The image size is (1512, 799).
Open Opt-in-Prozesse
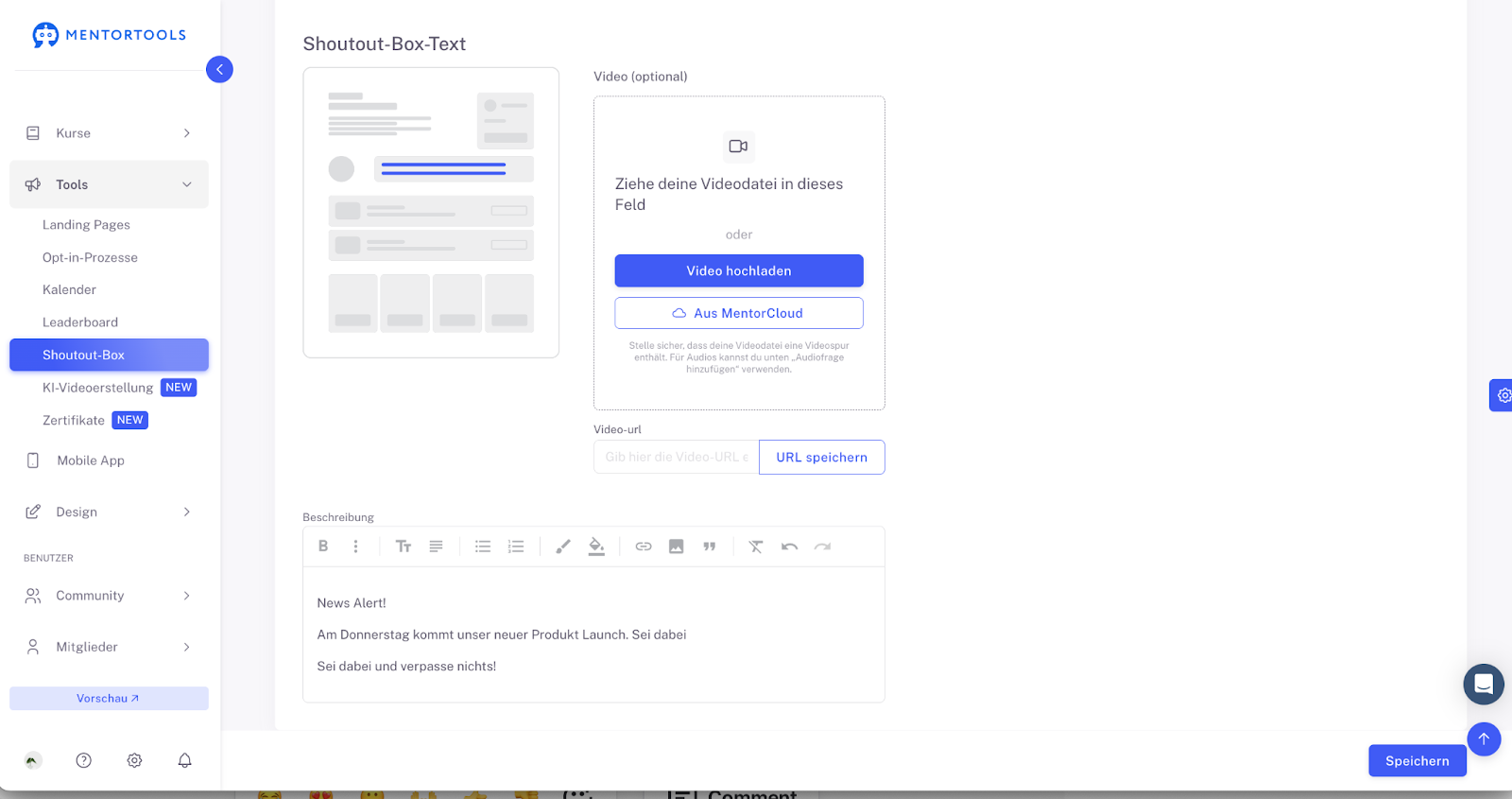90,257
